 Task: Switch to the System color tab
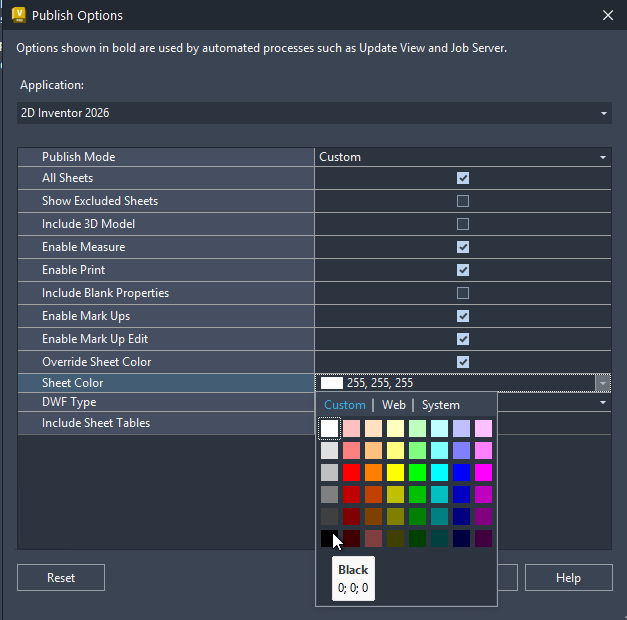click(x=441, y=405)
